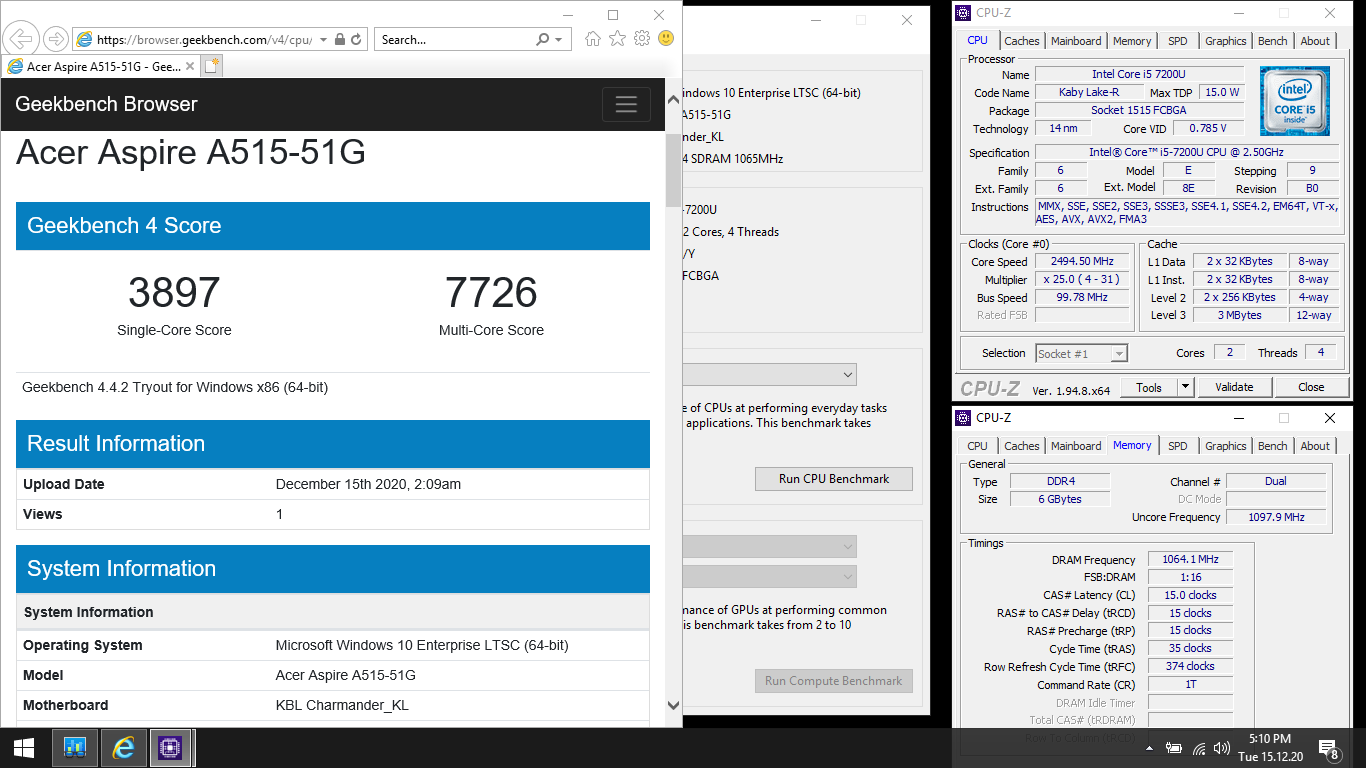Open Geekbench Browser hamburger menu
This screenshot has width=1366, height=768.
pos(626,104)
